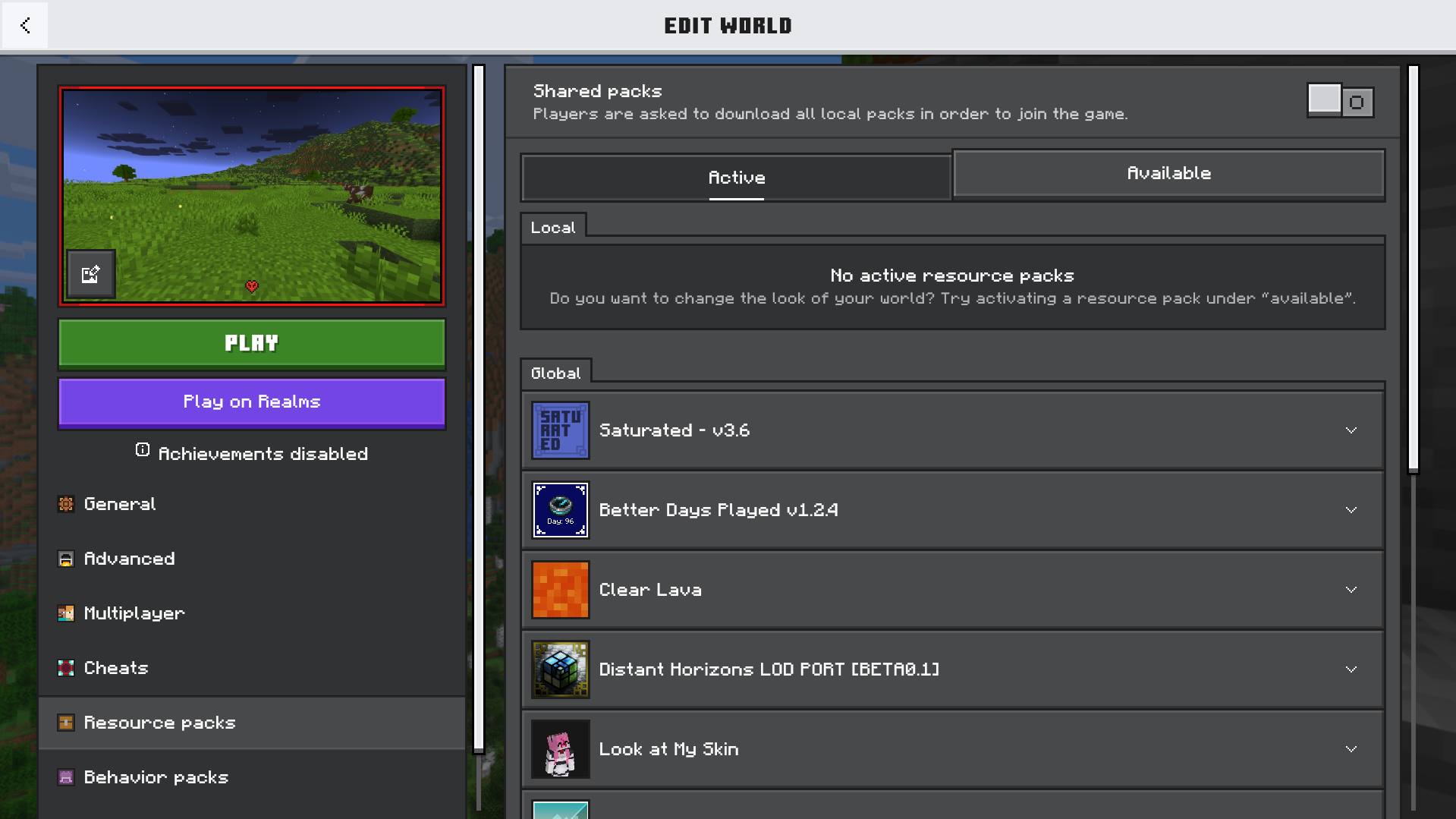The image size is (1456, 819).
Task: Open the Advanced settings section
Action: pyautogui.click(x=252, y=559)
